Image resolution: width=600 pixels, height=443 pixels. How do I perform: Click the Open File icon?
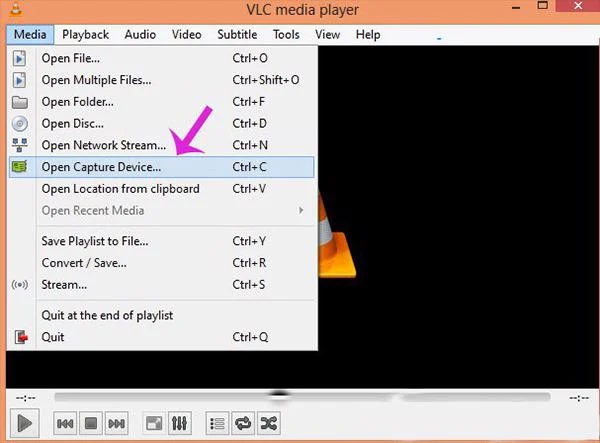pos(20,59)
